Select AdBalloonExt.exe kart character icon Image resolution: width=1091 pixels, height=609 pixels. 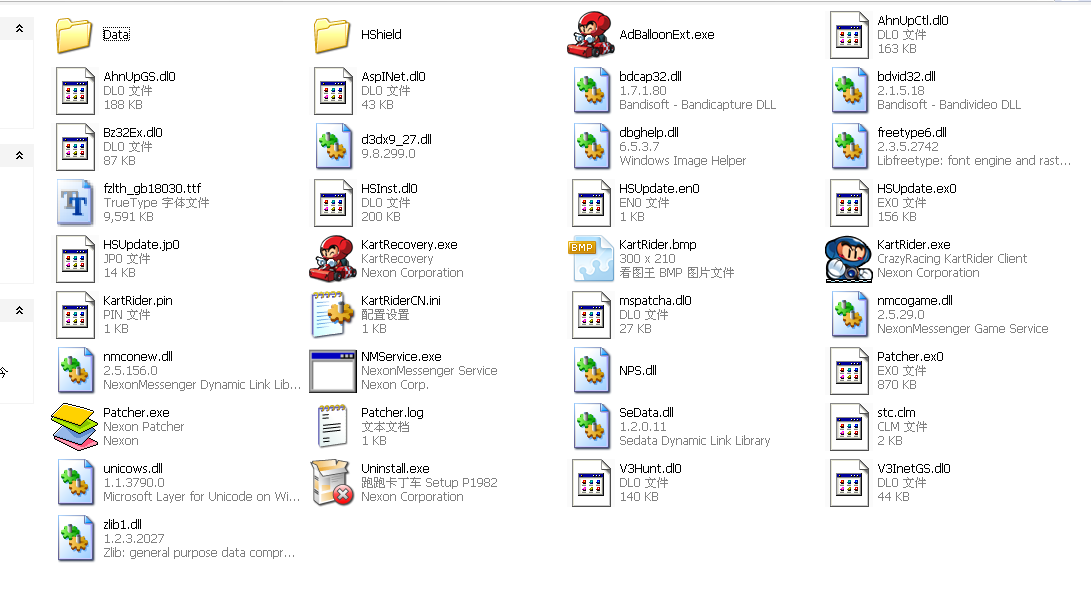tap(591, 35)
